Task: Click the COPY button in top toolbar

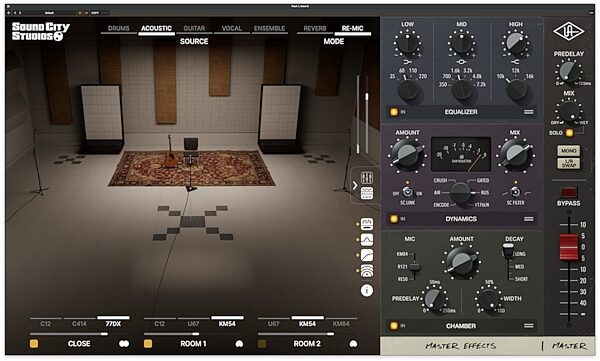Action: [x=95, y=13]
